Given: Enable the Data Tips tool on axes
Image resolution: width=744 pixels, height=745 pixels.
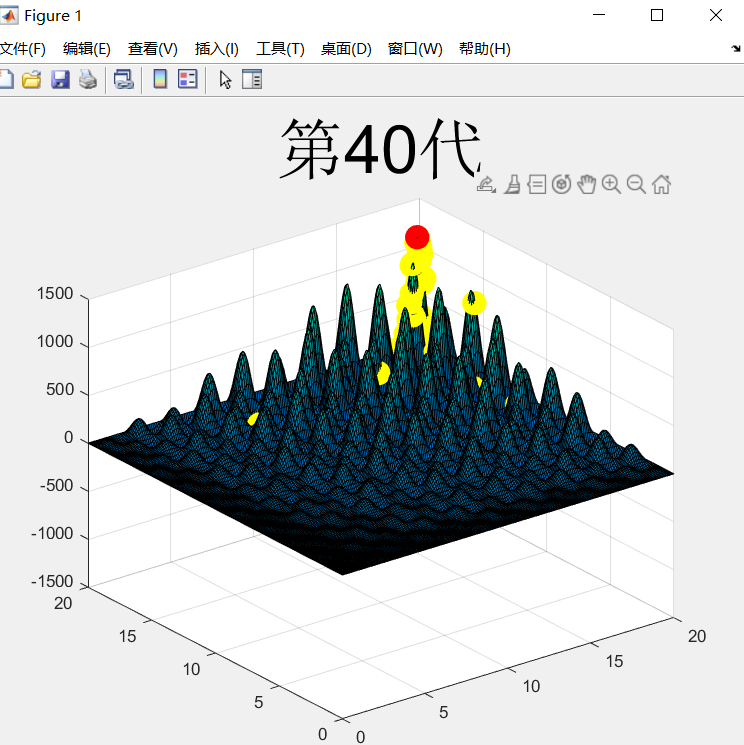Looking at the screenshot, I should click(x=537, y=184).
